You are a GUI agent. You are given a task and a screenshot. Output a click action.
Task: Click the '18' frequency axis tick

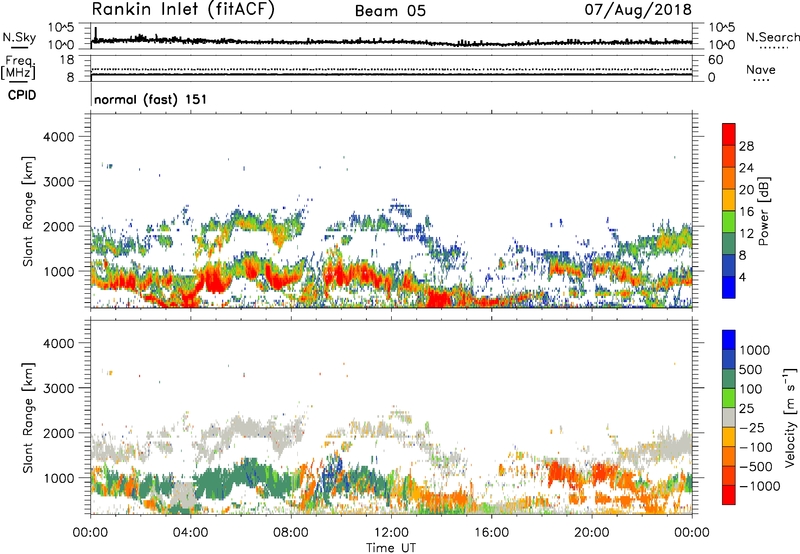point(67,60)
